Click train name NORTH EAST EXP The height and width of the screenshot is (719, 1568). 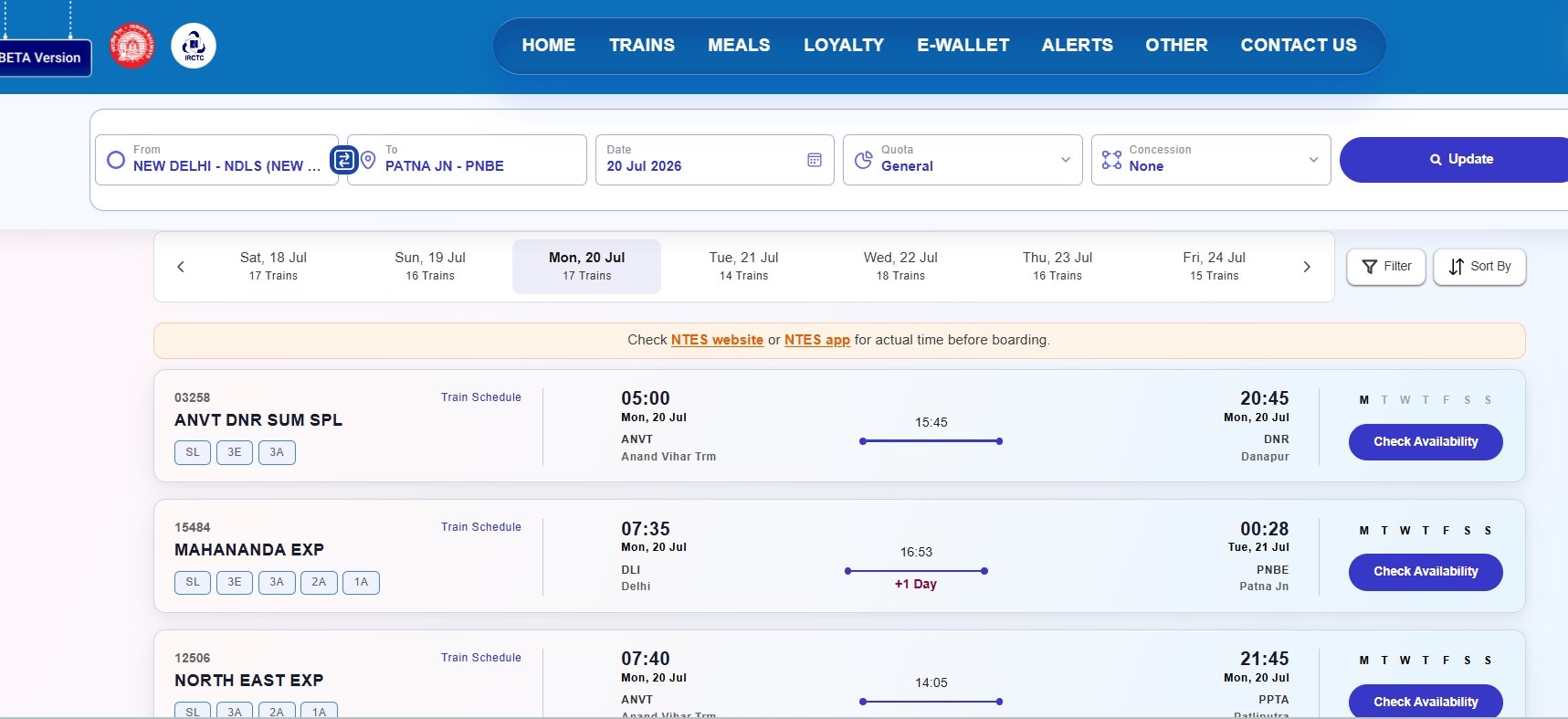pos(249,681)
